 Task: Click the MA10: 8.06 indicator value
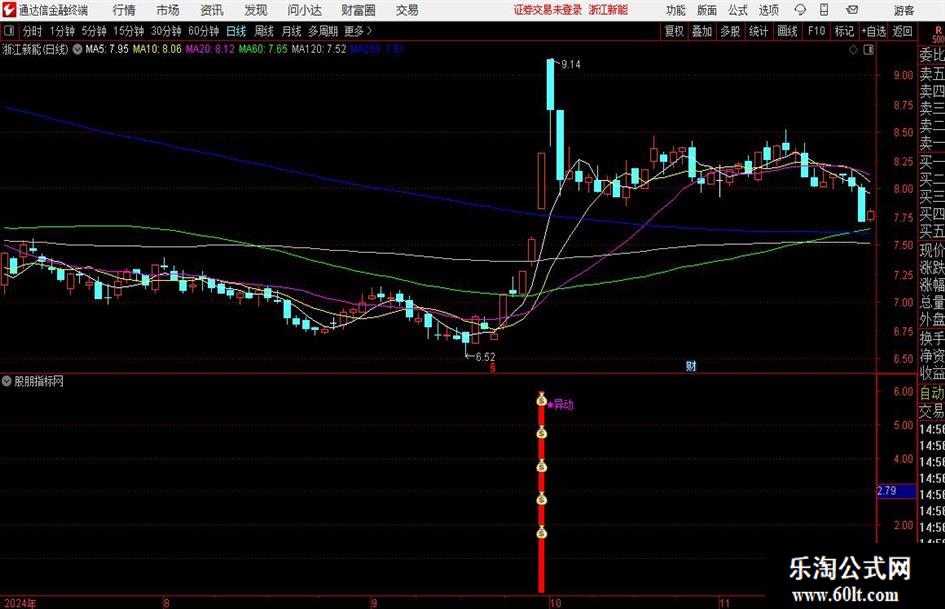[157, 49]
